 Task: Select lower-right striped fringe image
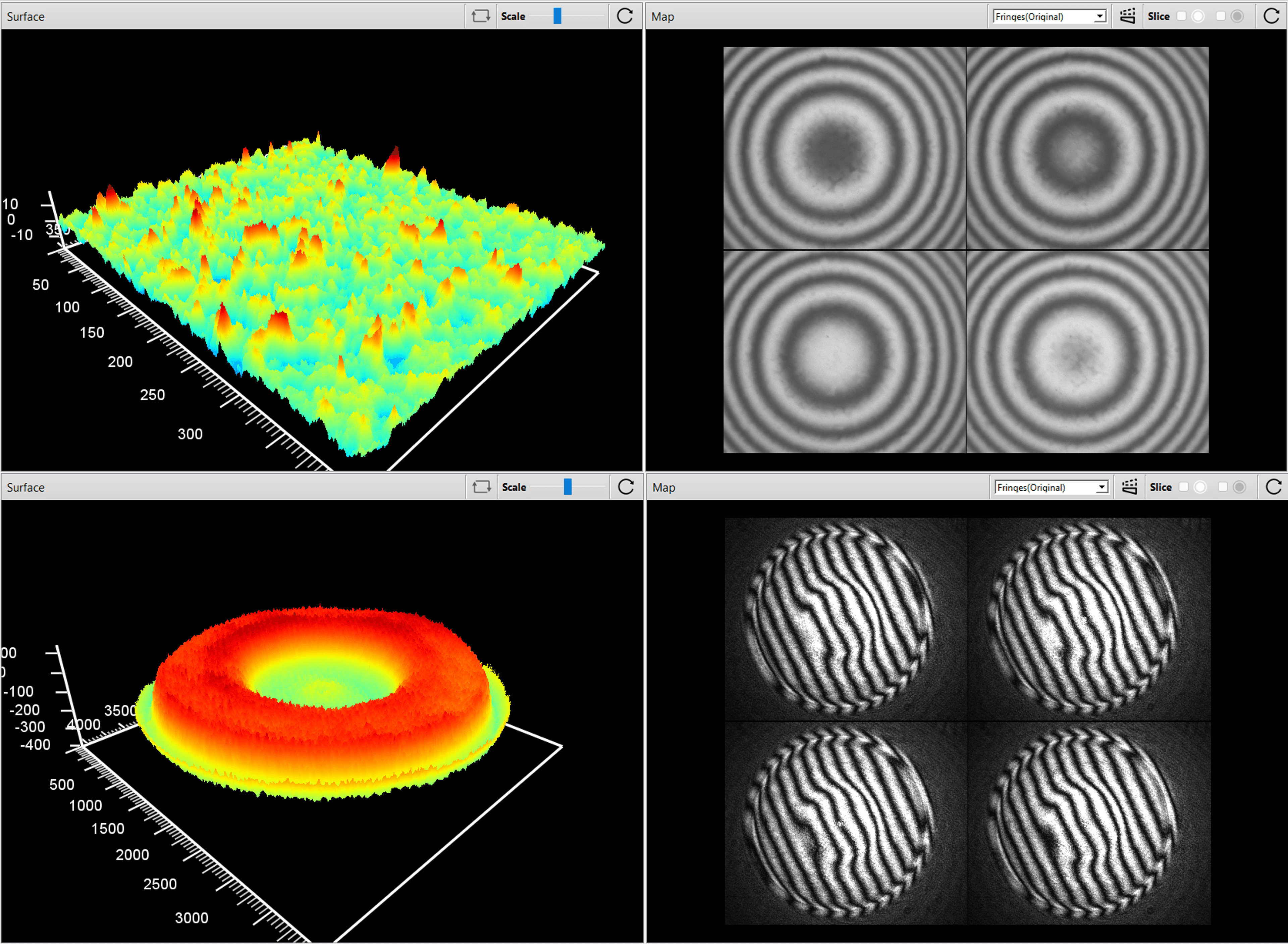pos(1089,824)
